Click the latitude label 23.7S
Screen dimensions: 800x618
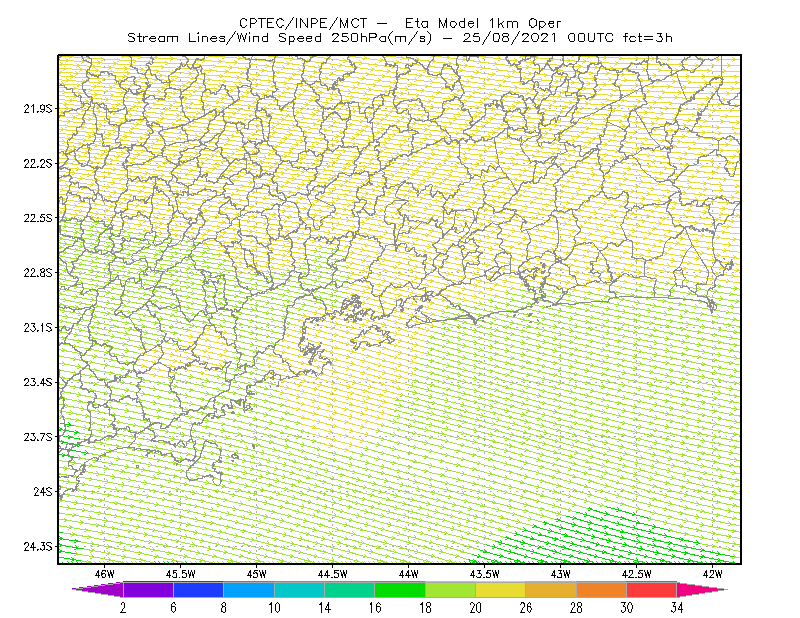(x=38, y=437)
